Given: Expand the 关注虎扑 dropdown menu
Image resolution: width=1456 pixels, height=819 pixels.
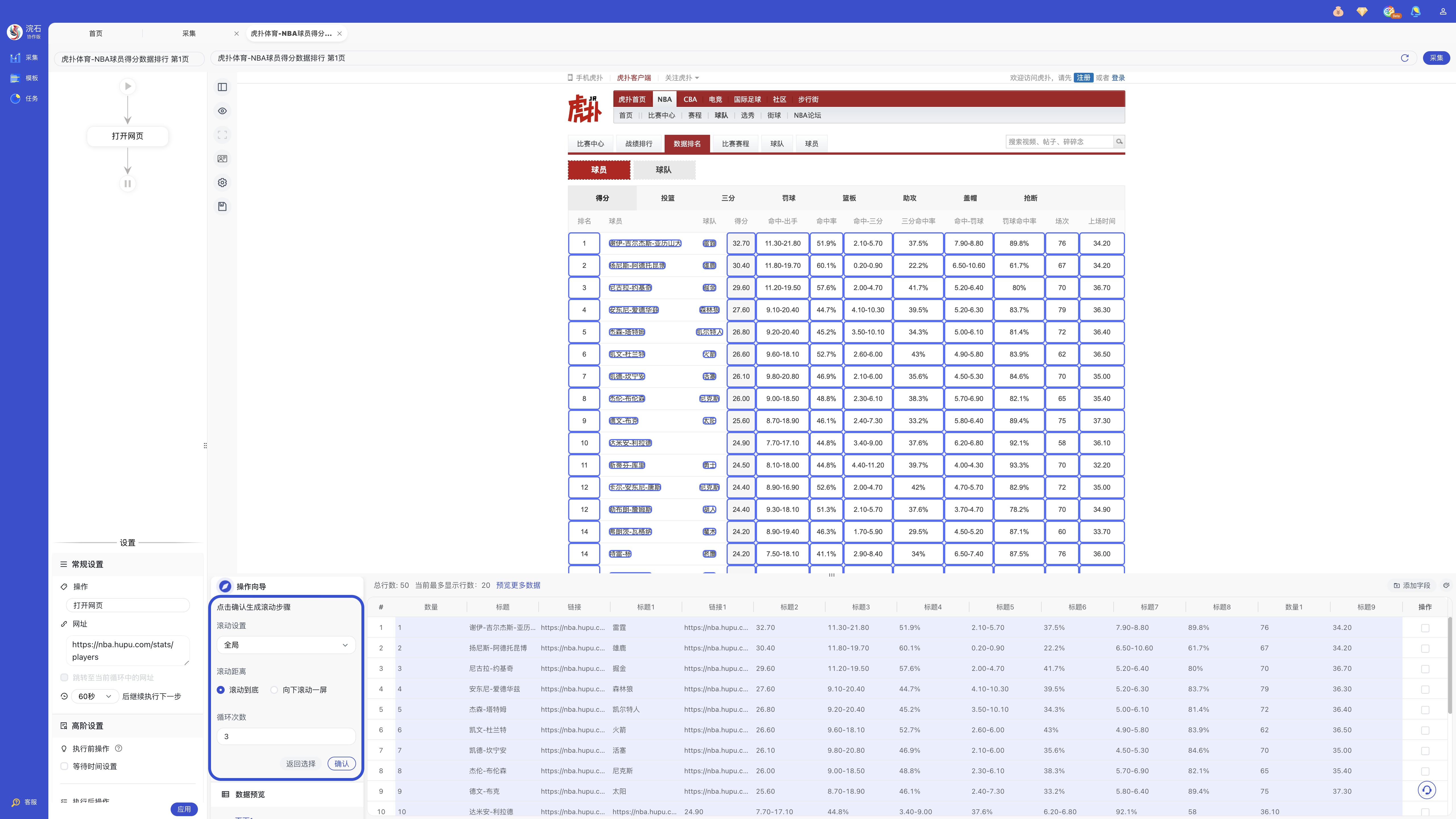Looking at the screenshot, I should (x=682, y=78).
